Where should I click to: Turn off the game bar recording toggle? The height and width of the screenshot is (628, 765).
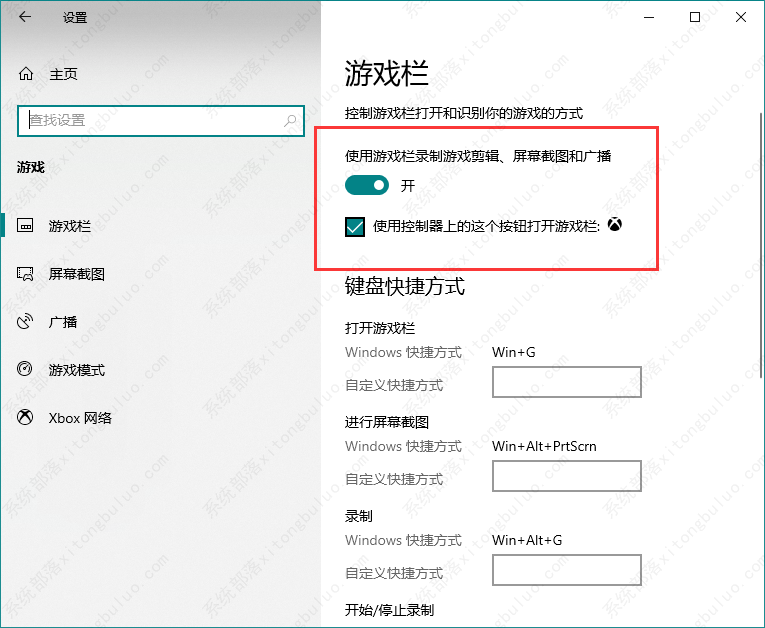coord(367,185)
